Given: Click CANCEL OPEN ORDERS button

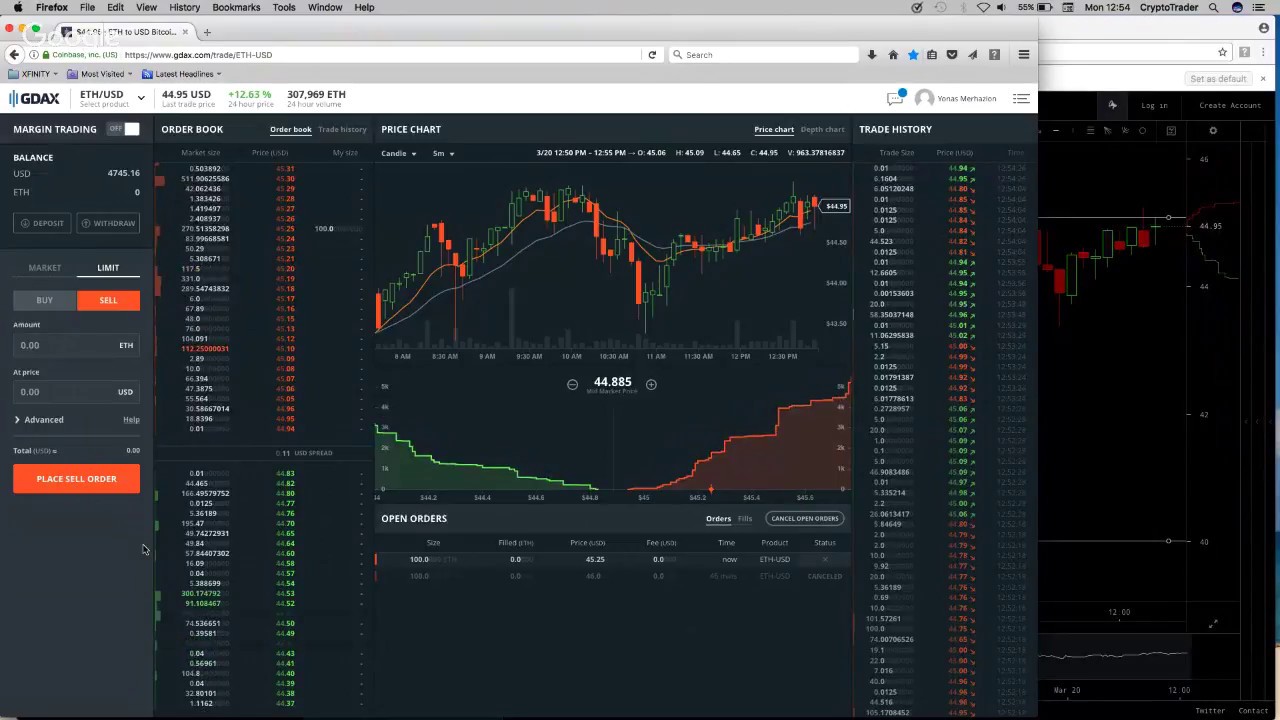Looking at the screenshot, I should tap(805, 518).
